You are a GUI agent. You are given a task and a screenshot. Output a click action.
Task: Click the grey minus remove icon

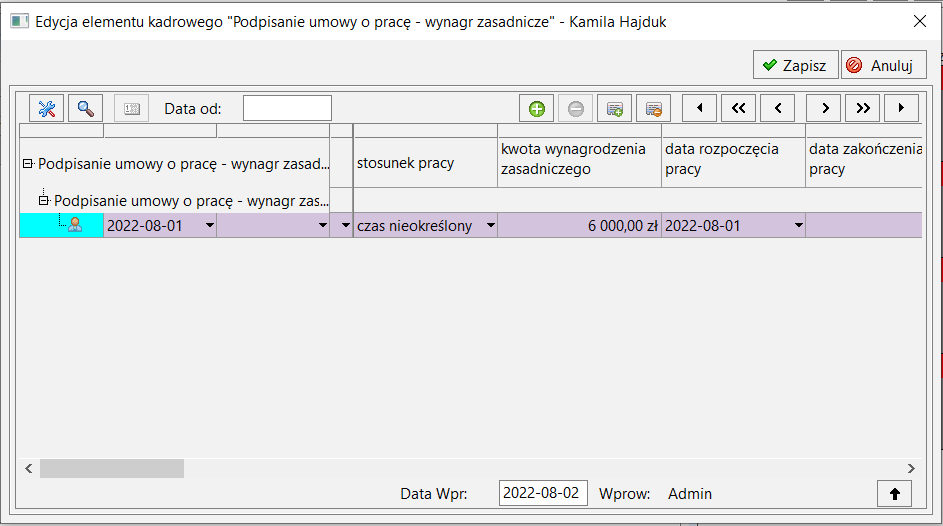576,109
